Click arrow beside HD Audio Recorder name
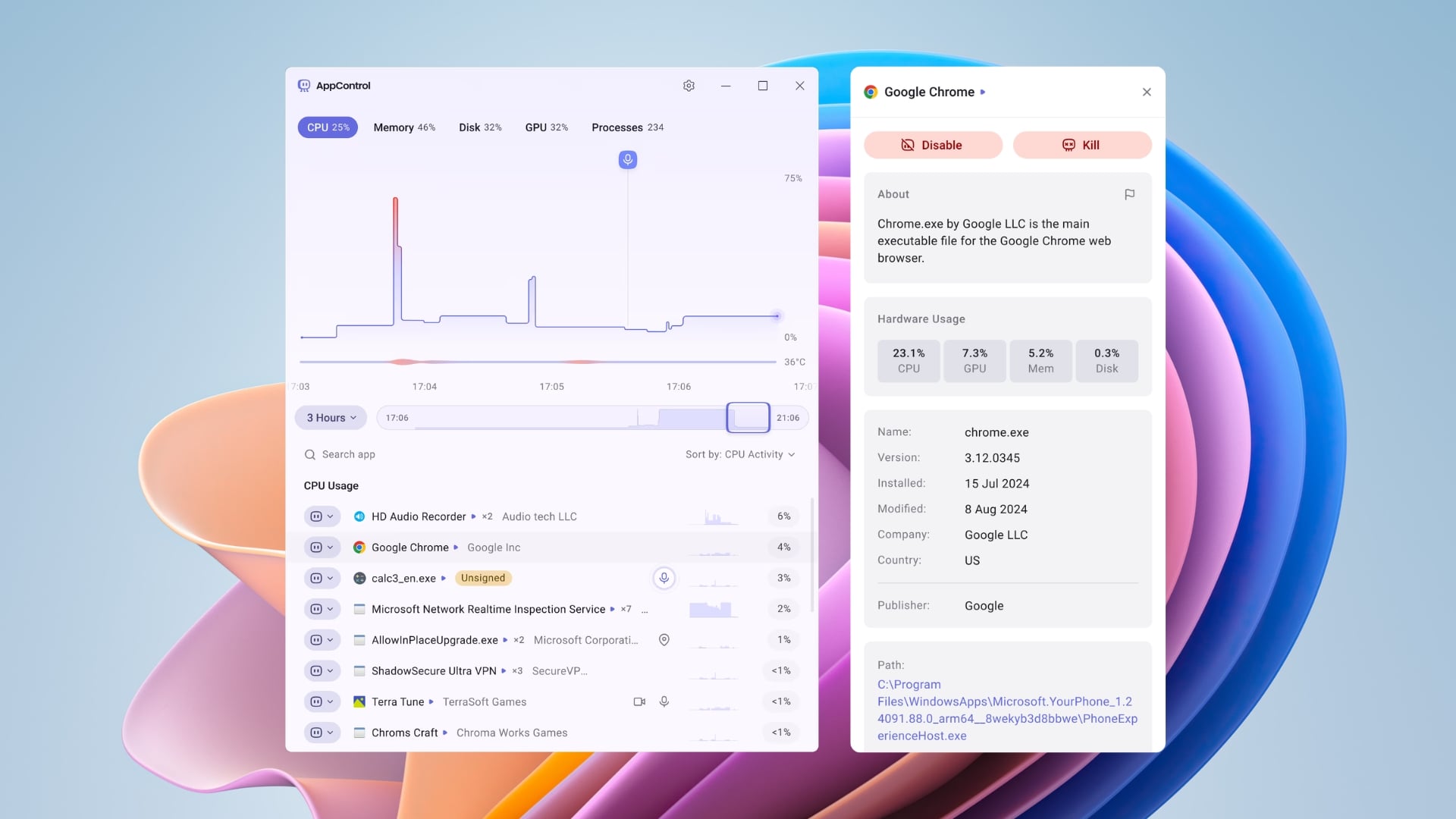This screenshot has height=819, width=1456. (473, 516)
